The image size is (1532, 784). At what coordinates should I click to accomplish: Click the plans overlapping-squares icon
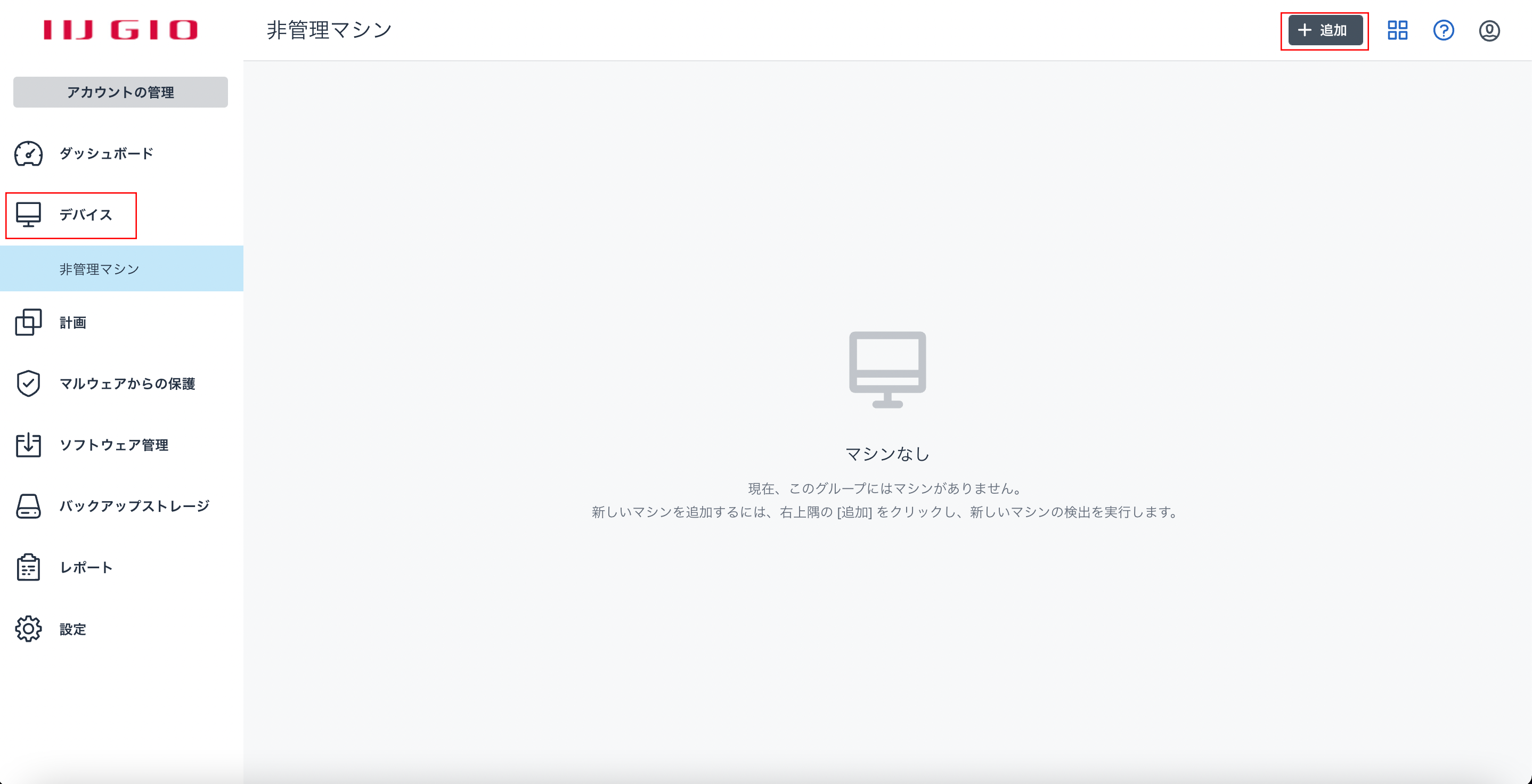[28, 322]
